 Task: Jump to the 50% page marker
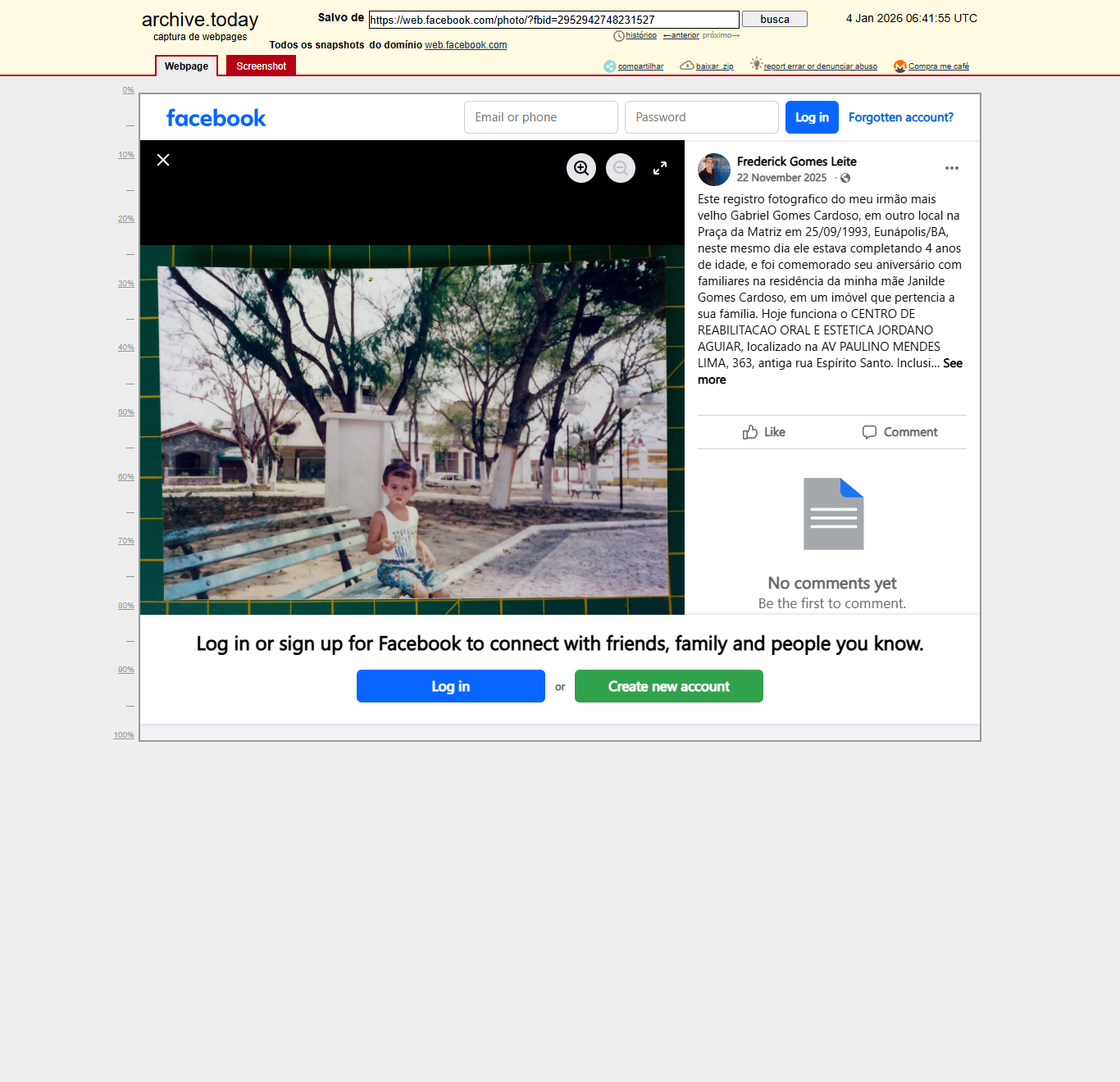[x=126, y=412]
